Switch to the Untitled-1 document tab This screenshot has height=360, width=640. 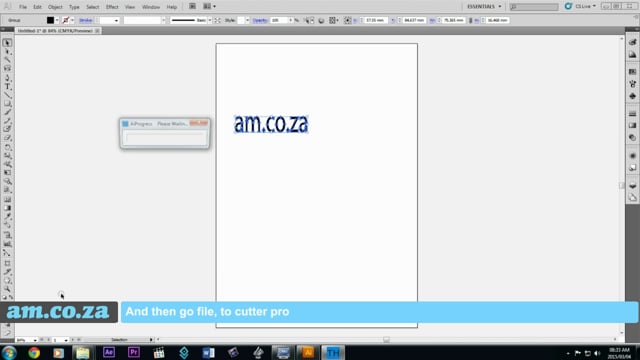click(55, 31)
